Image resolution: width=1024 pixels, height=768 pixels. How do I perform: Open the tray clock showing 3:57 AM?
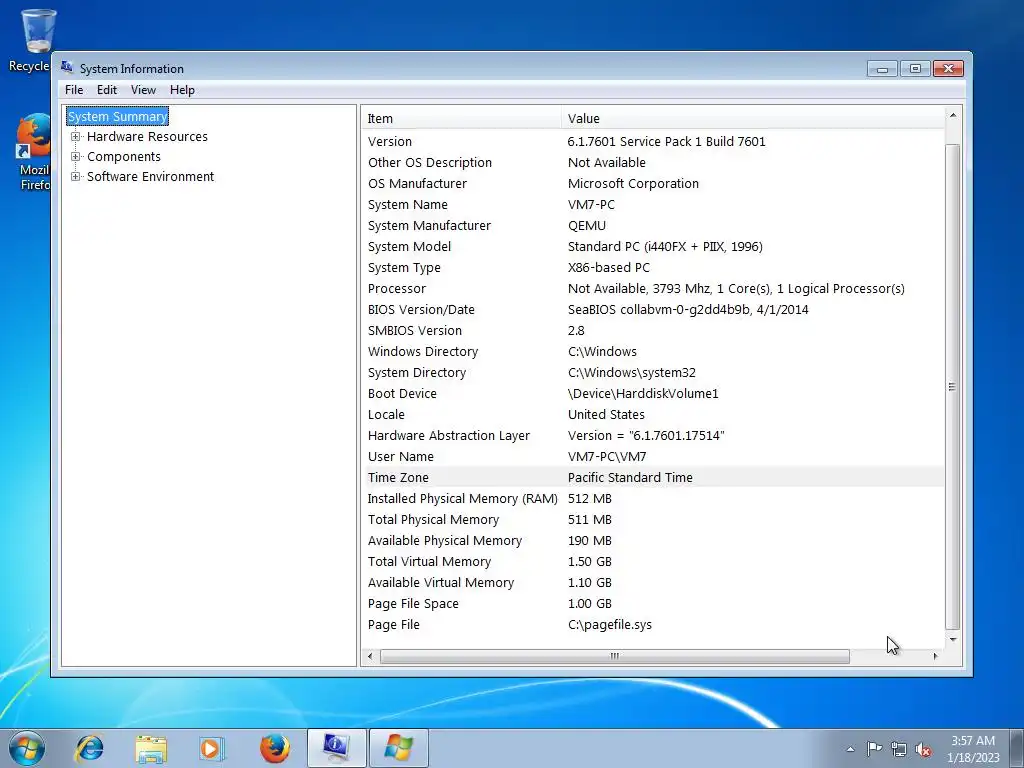[x=973, y=748]
